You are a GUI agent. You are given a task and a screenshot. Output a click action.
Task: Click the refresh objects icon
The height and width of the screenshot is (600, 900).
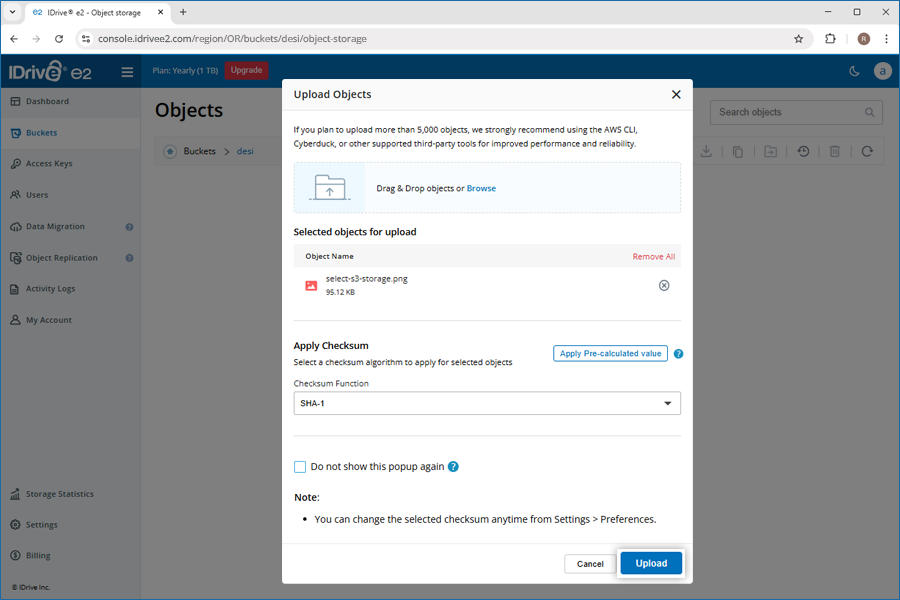pyautogui.click(x=867, y=152)
